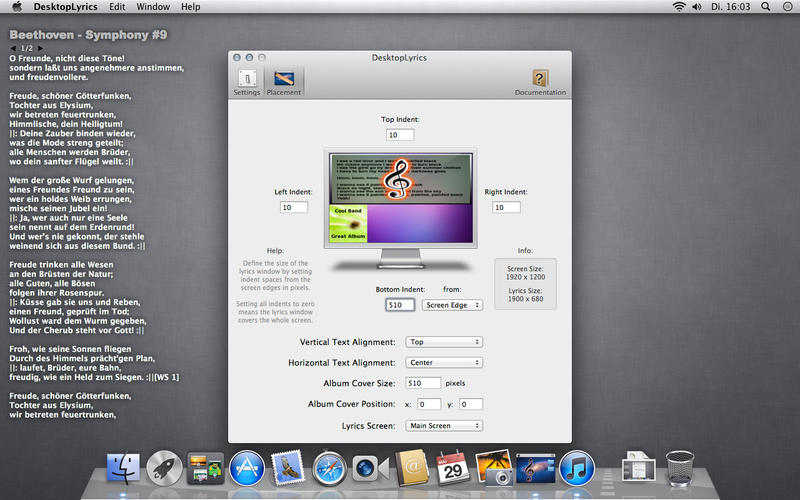The height and width of the screenshot is (500, 800).
Task: Click the Right Indent field
Action: 506,207
